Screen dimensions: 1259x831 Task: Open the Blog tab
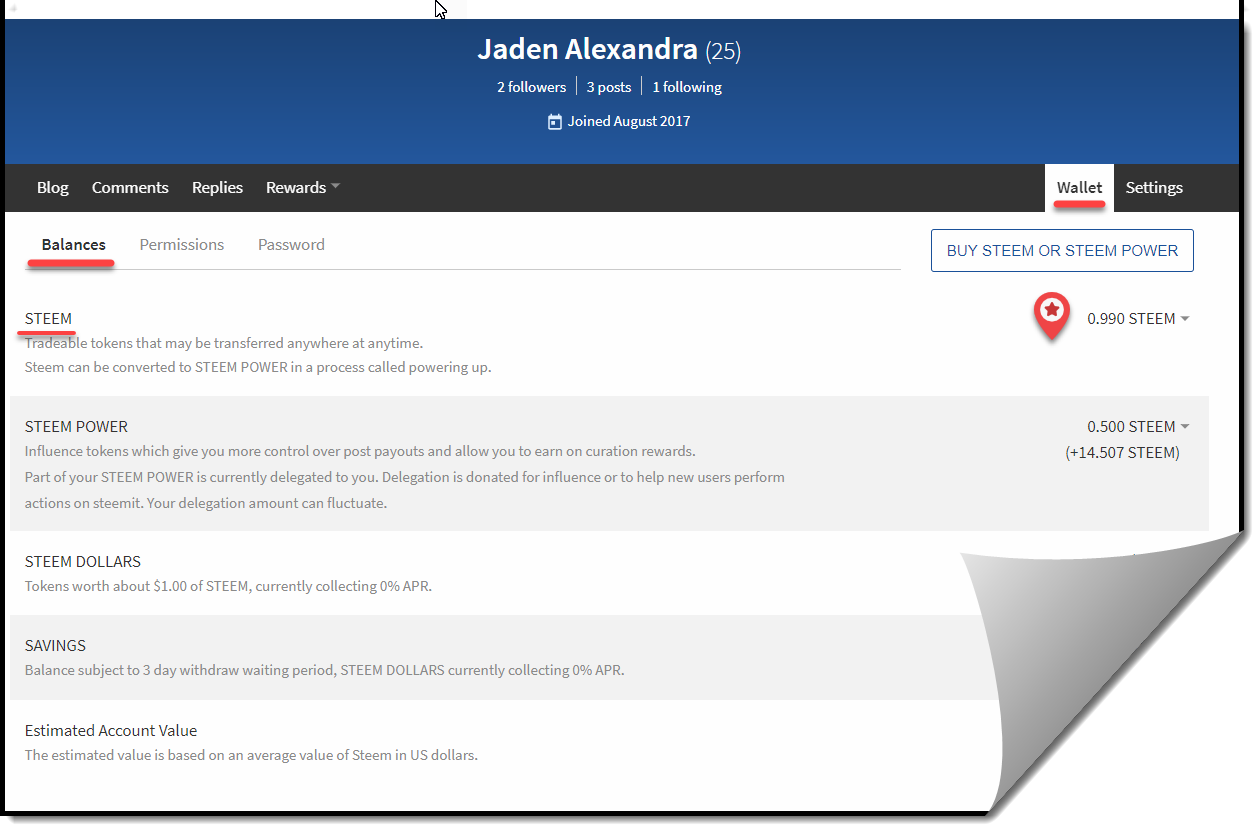tap(53, 188)
